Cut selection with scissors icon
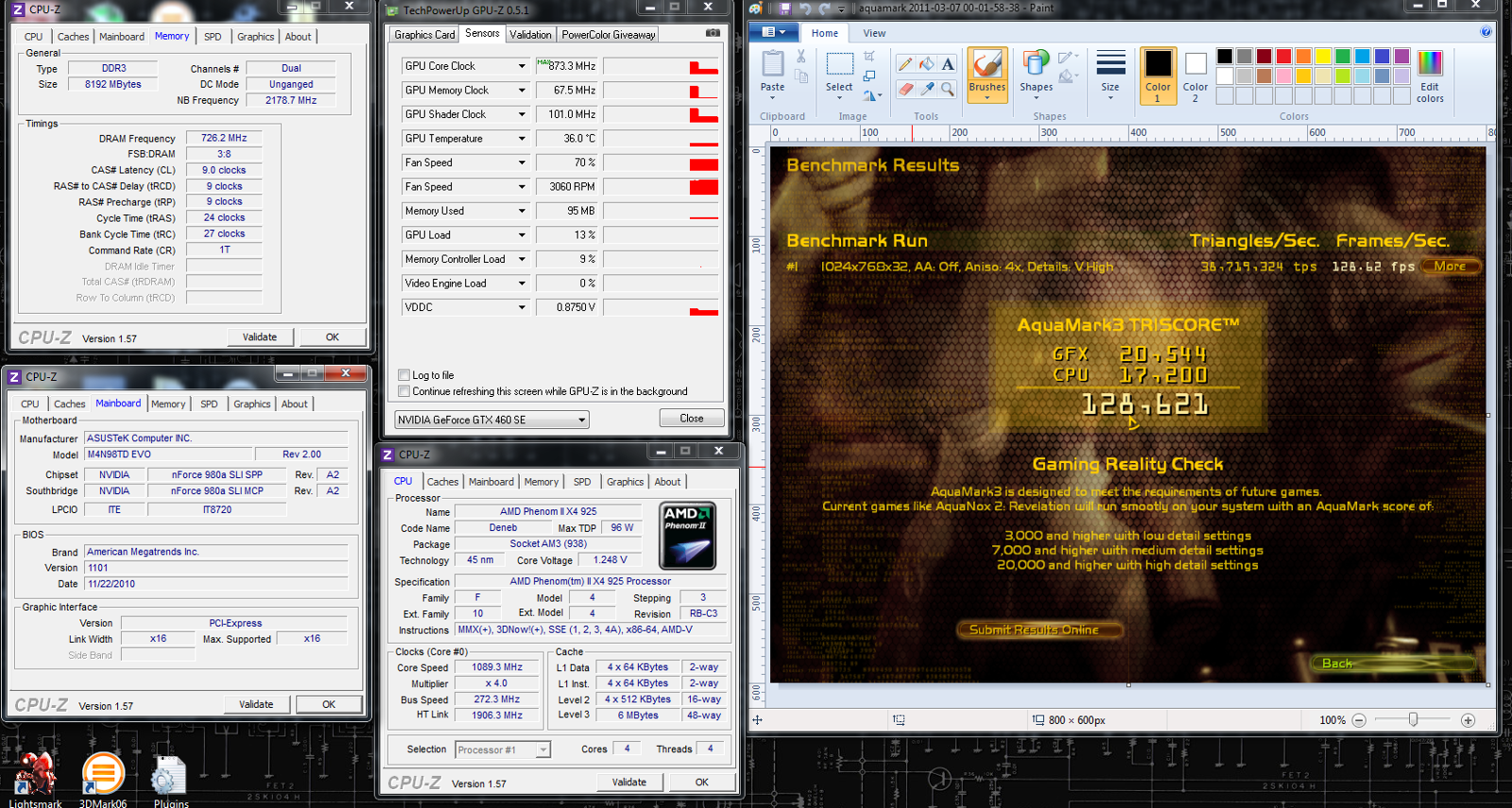This screenshot has height=808, width=1512. (x=801, y=57)
